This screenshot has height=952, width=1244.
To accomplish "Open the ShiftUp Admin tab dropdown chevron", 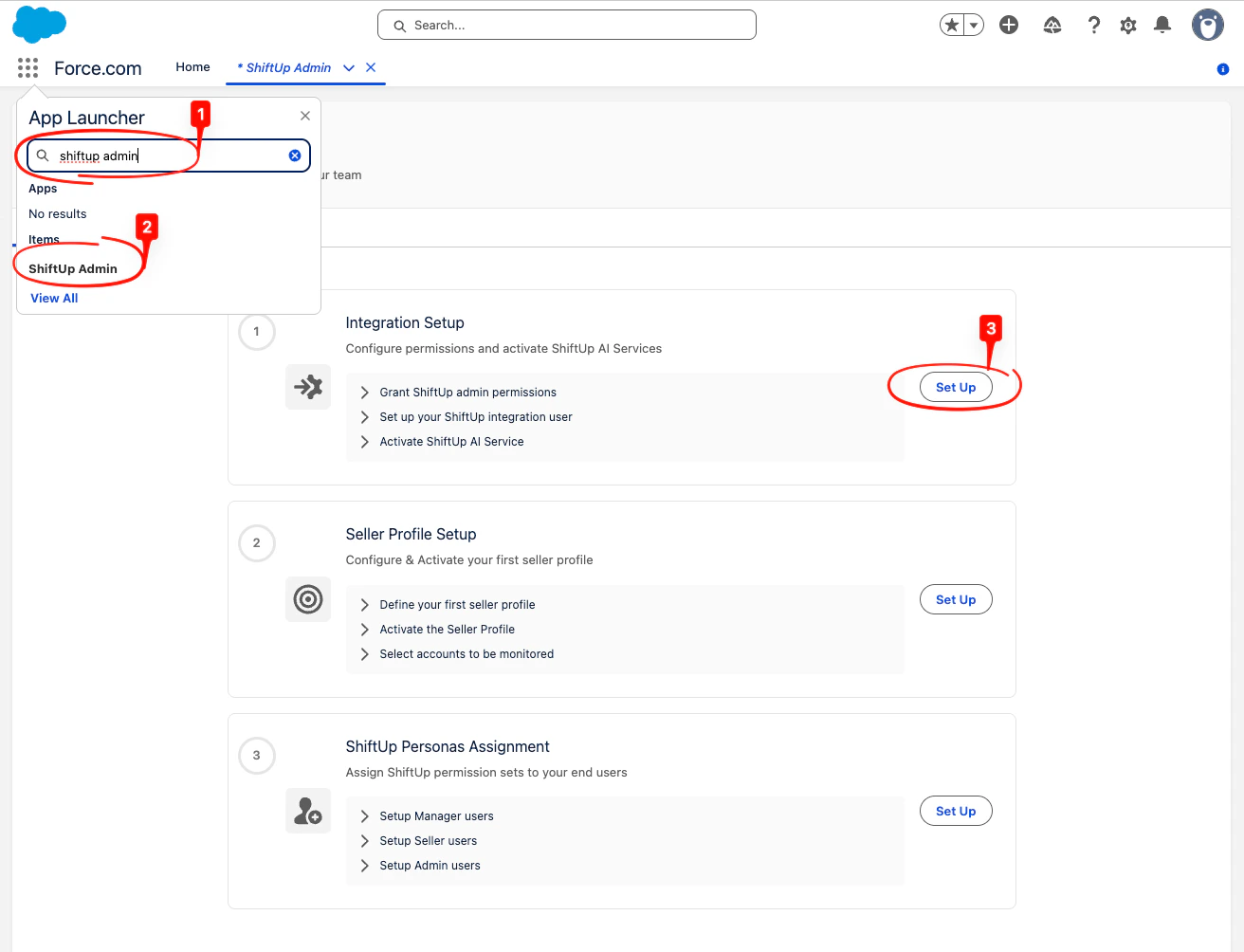I will (x=349, y=68).
